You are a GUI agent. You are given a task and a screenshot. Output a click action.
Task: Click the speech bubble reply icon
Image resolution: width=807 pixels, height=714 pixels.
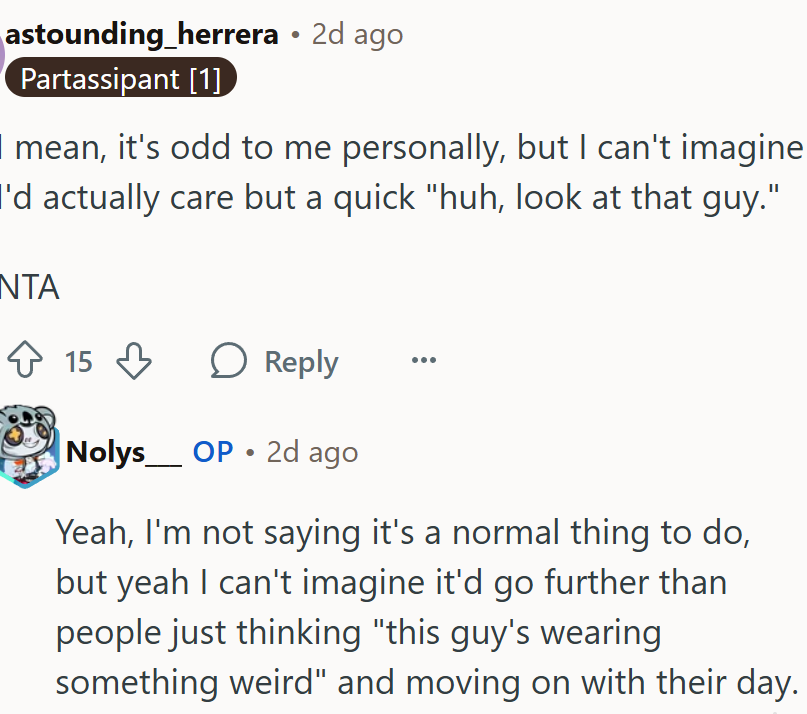[229, 361]
